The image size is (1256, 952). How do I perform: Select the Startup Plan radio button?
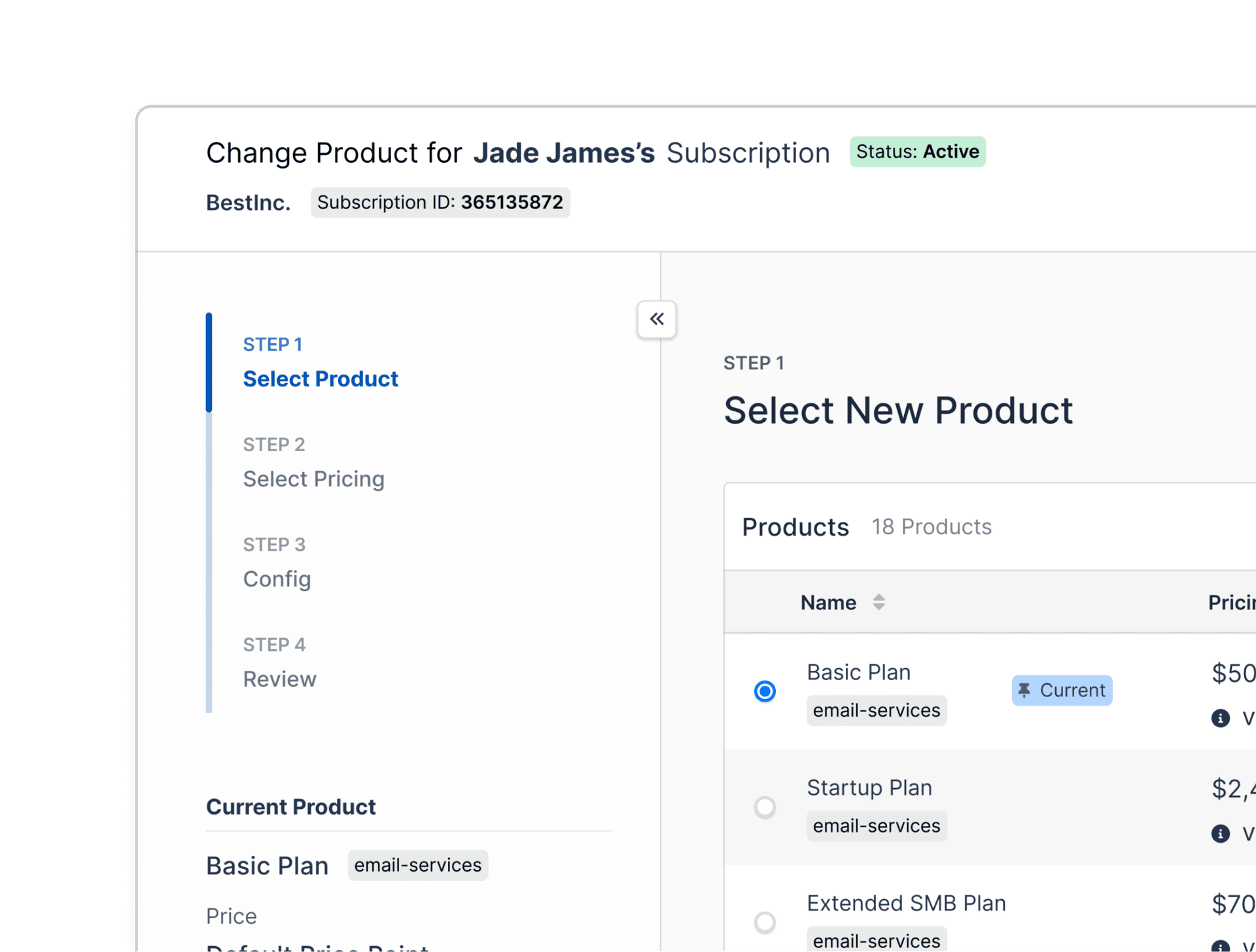click(x=765, y=807)
